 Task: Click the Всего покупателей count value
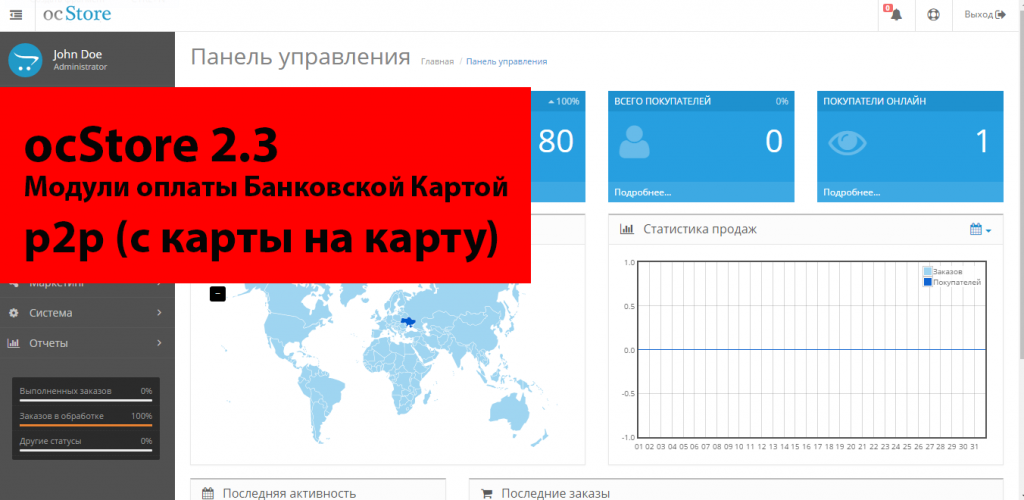(x=773, y=142)
